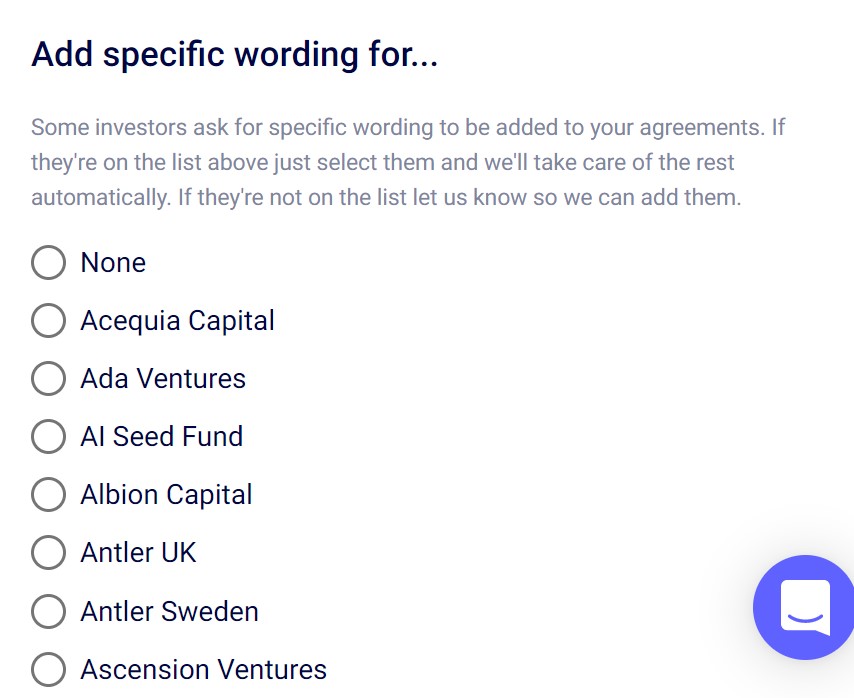The width and height of the screenshot is (854, 698).
Task: Choose the Acequia Capital radio circle
Action: coord(48,320)
